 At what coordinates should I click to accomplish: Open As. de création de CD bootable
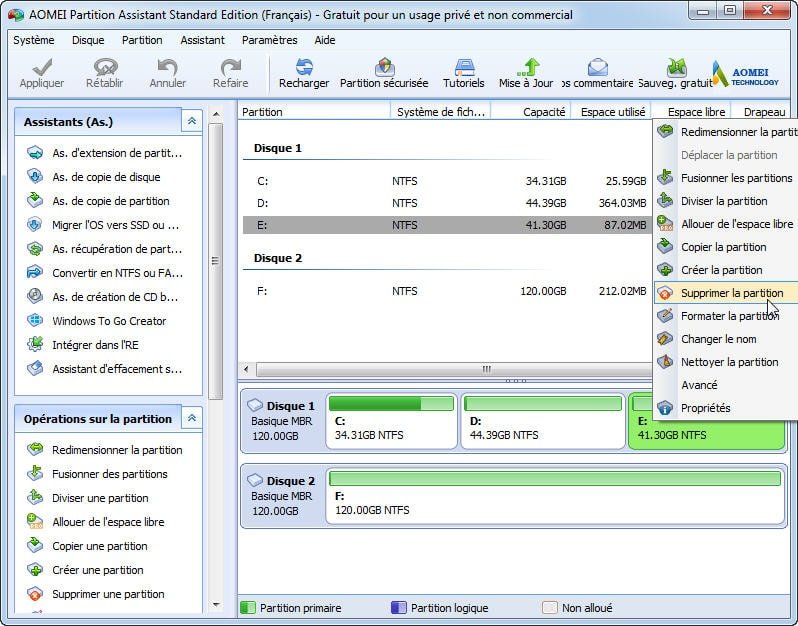click(102, 296)
